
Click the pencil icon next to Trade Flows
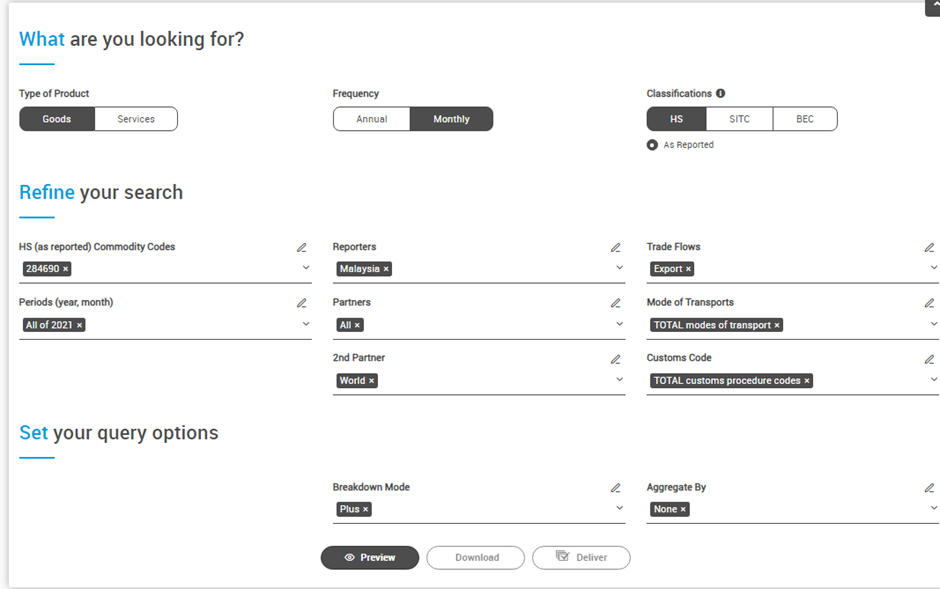coord(929,248)
